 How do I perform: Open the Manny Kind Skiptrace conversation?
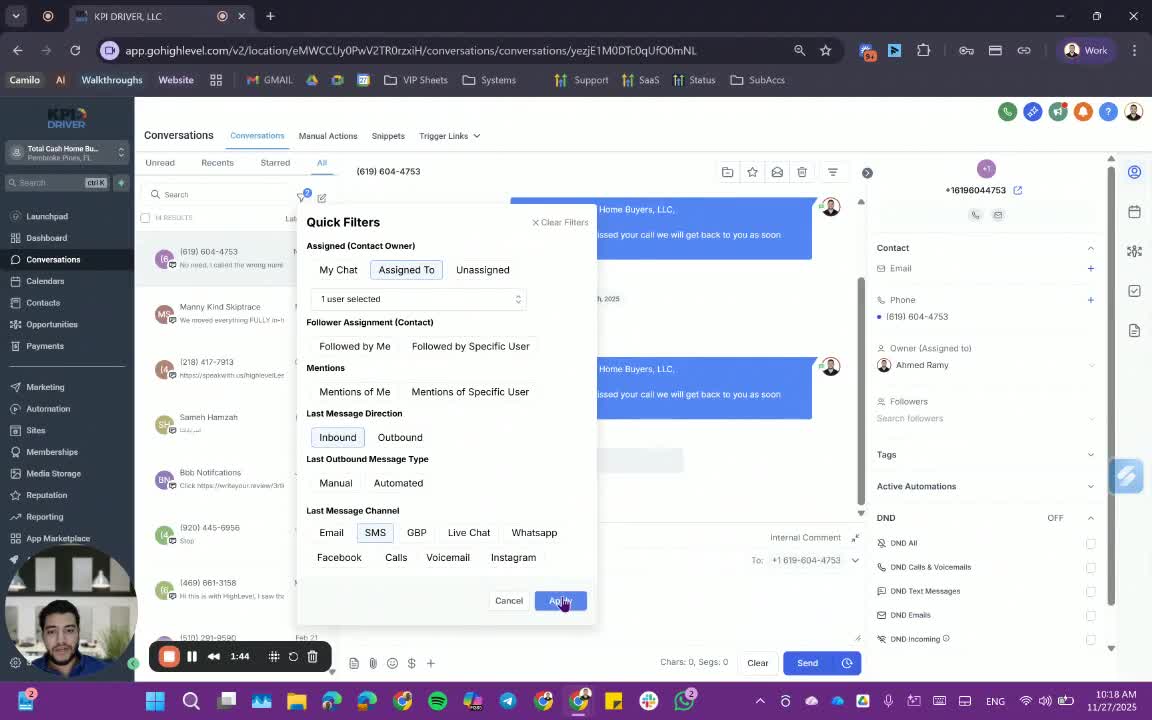point(217,314)
